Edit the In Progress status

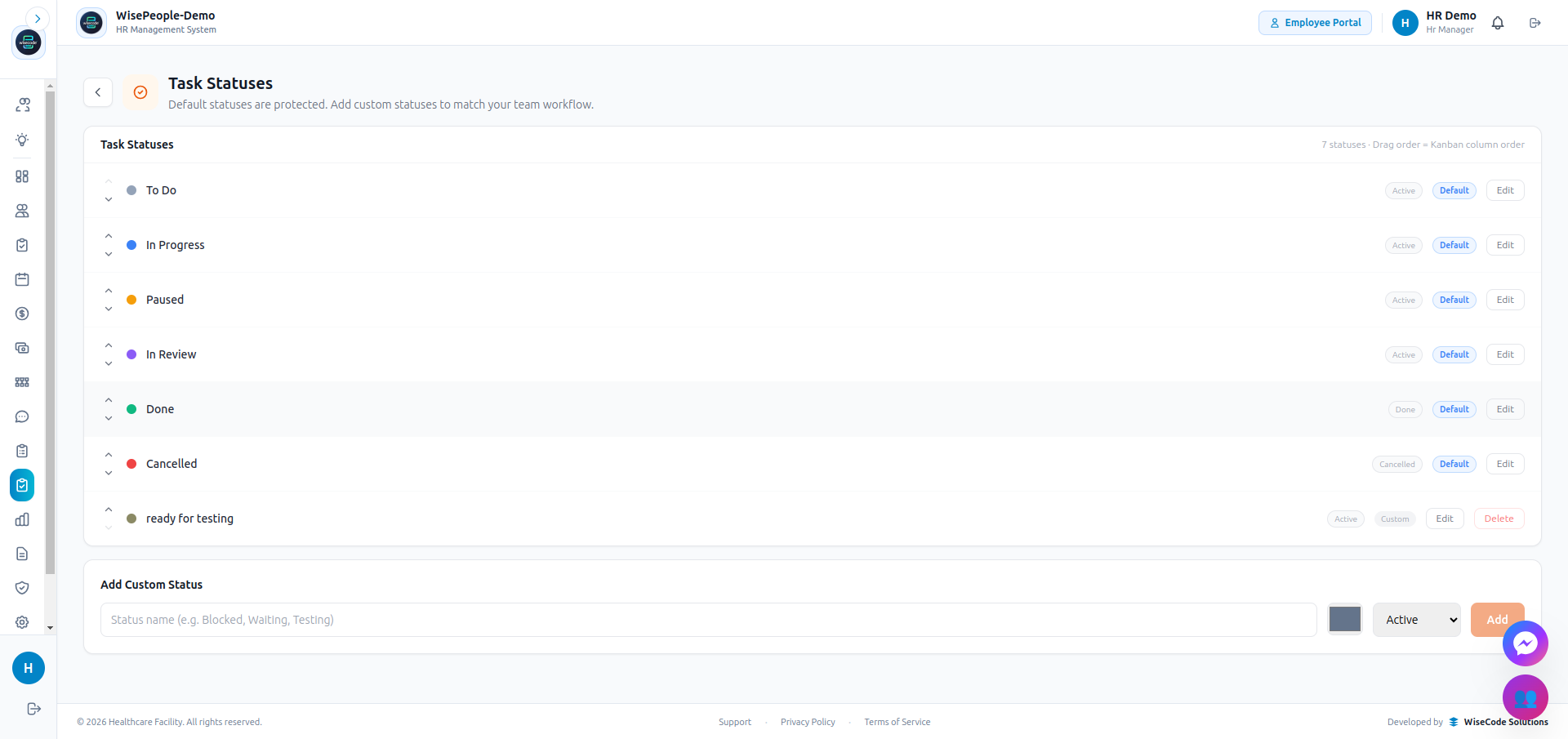[1505, 245]
